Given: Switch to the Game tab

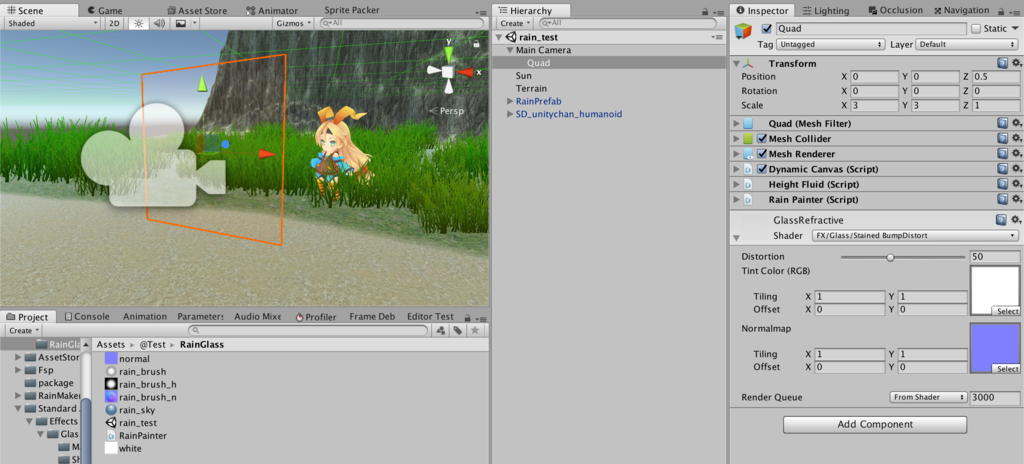Looking at the screenshot, I should click(104, 10).
